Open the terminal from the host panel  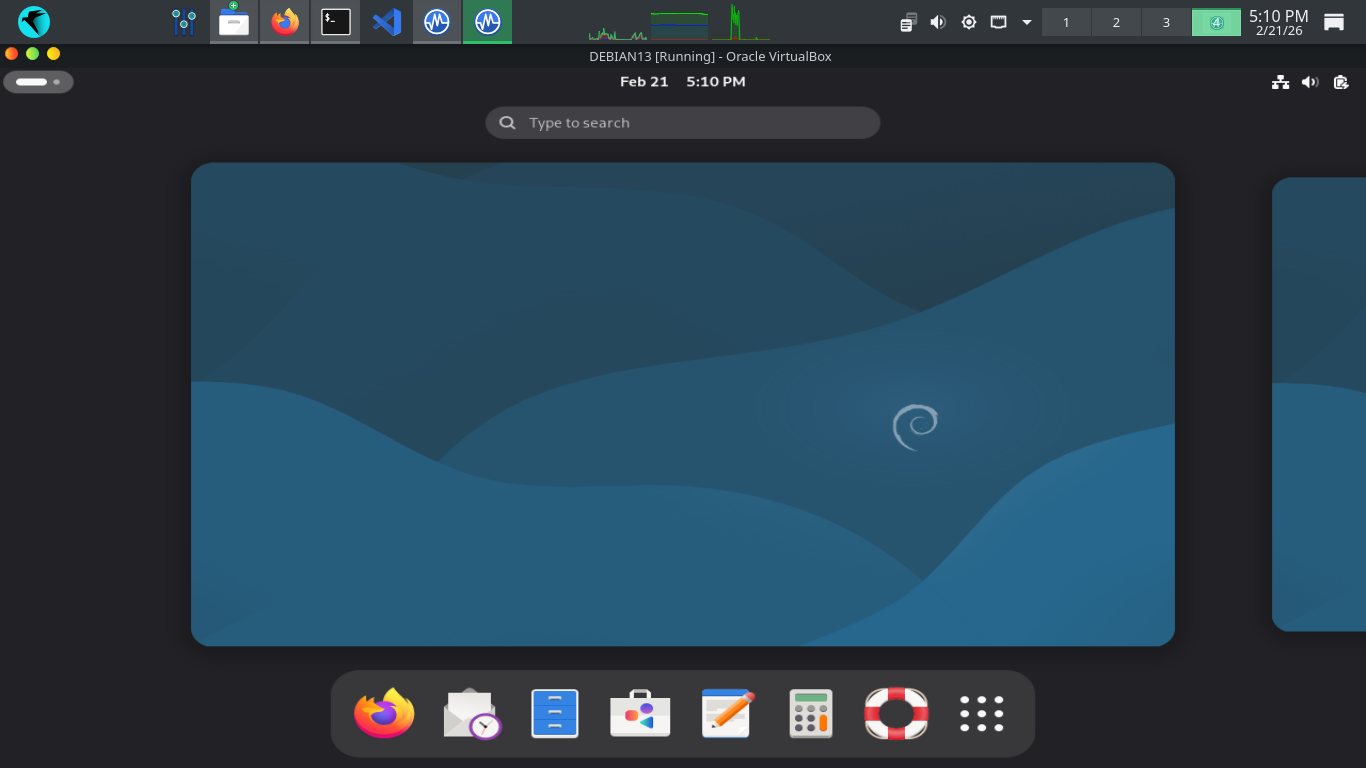(336, 22)
